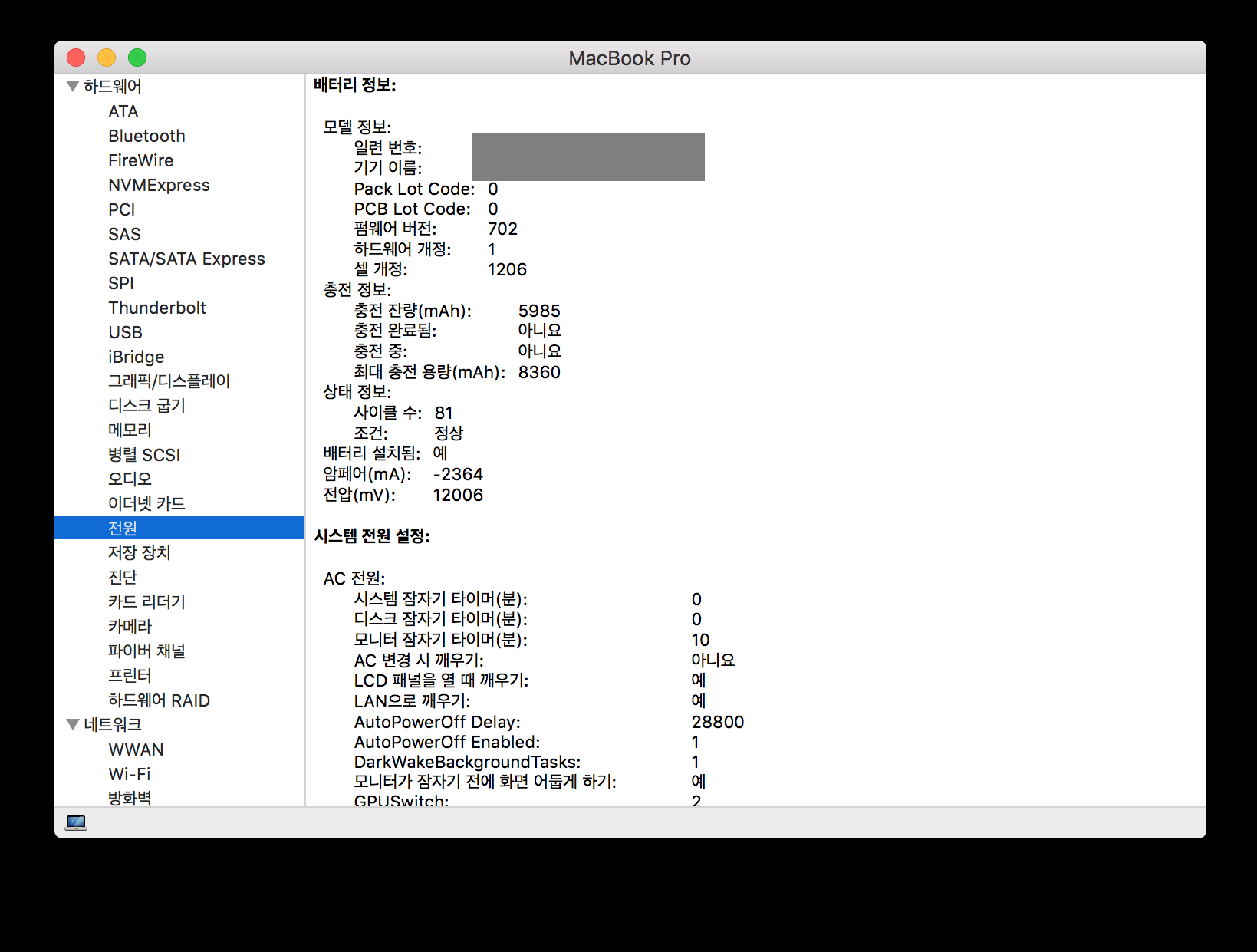The image size is (1257, 952).
Task: Select NVMExpress in the sidebar
Action: tap(159, 185)
